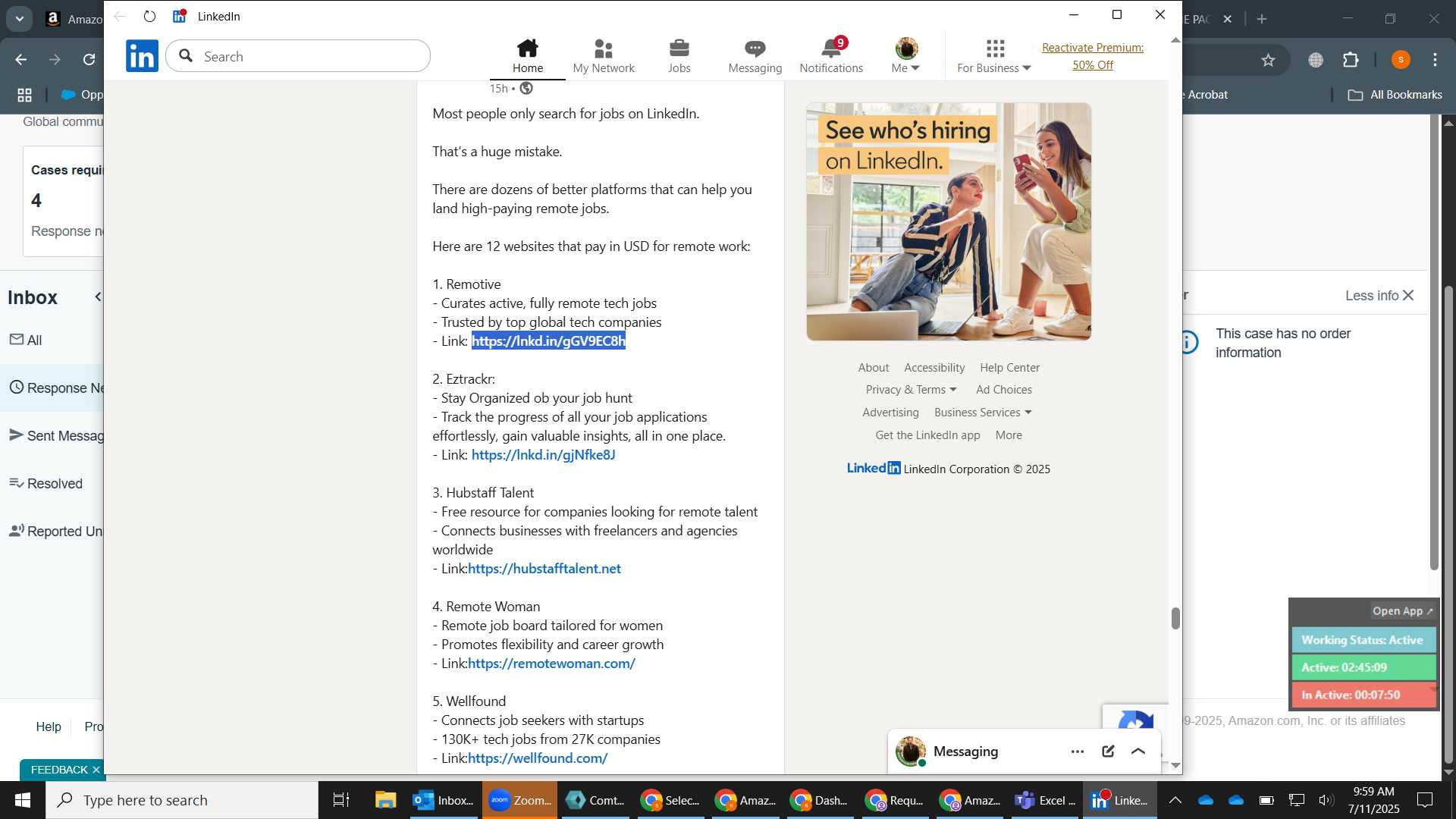
Task: Open the About footer link
Action: tap(874, 368)
